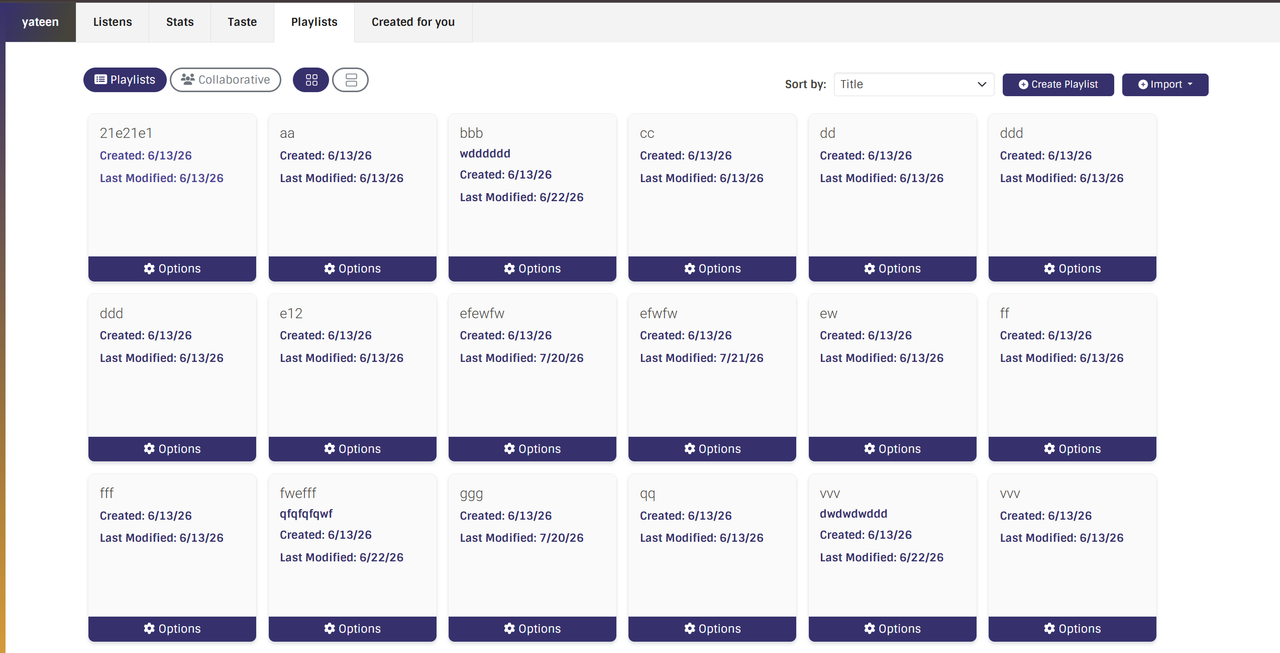Open the bbb playlist title
This screenshot has height=653, width=1280.
[471, 133]
